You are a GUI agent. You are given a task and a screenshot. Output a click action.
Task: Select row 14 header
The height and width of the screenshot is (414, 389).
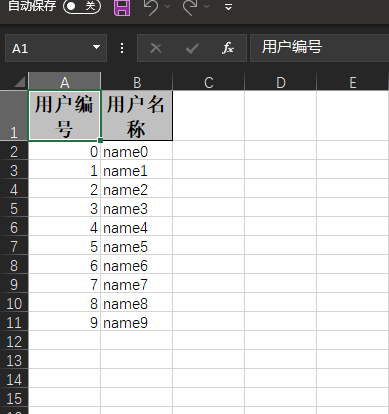coord(14,378)
